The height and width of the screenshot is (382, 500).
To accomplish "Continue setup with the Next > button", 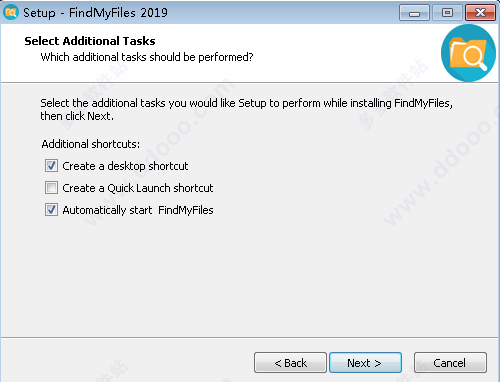I will [365, 363].
